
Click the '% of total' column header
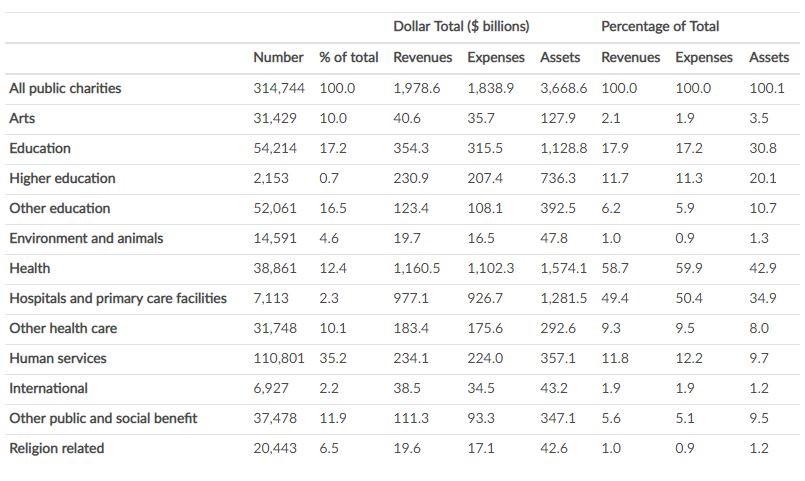point(349,57)
